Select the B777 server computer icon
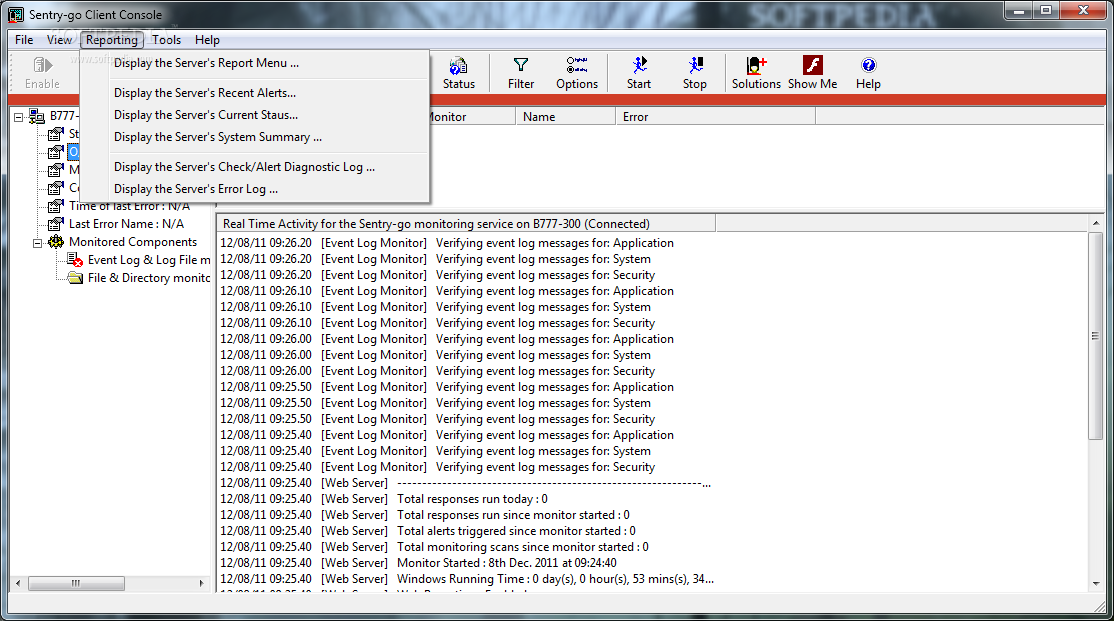 36,116
